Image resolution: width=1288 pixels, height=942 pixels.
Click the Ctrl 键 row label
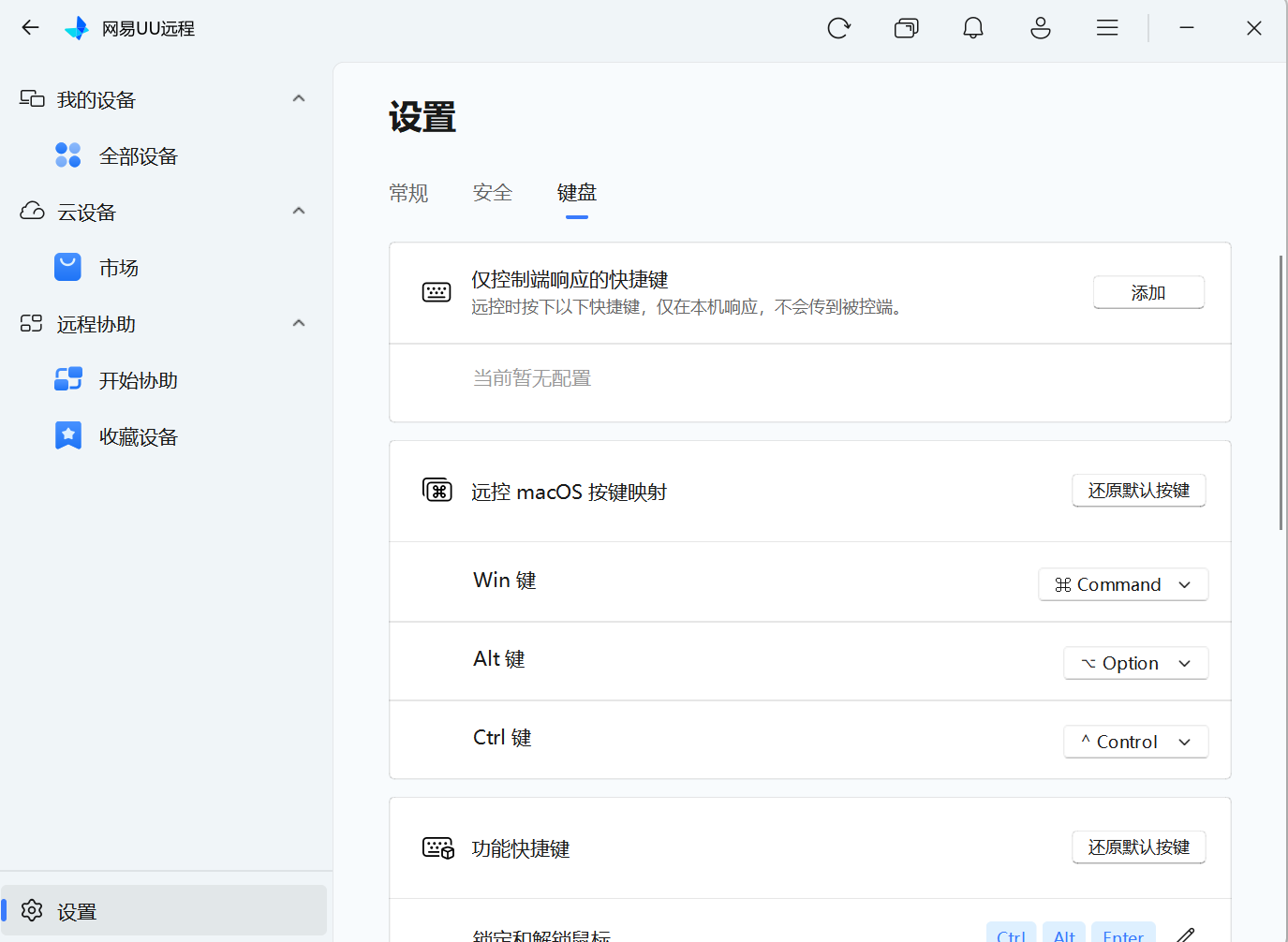pyautogui.click(x=502, y=737)
